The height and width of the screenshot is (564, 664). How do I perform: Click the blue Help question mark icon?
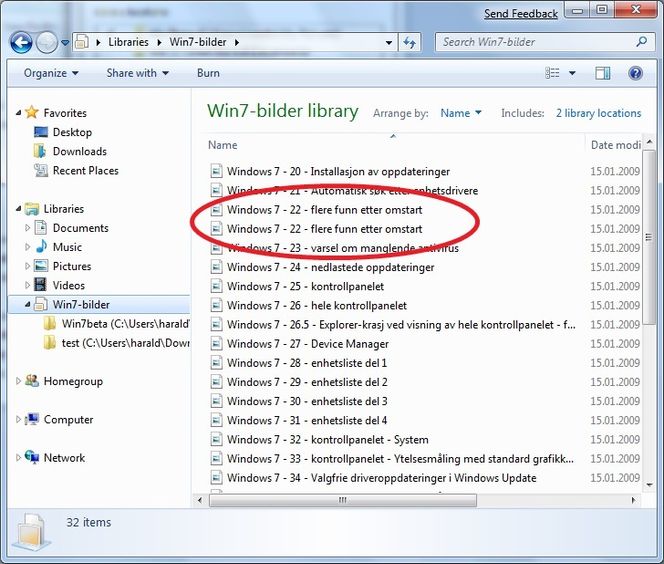point(635,73)
